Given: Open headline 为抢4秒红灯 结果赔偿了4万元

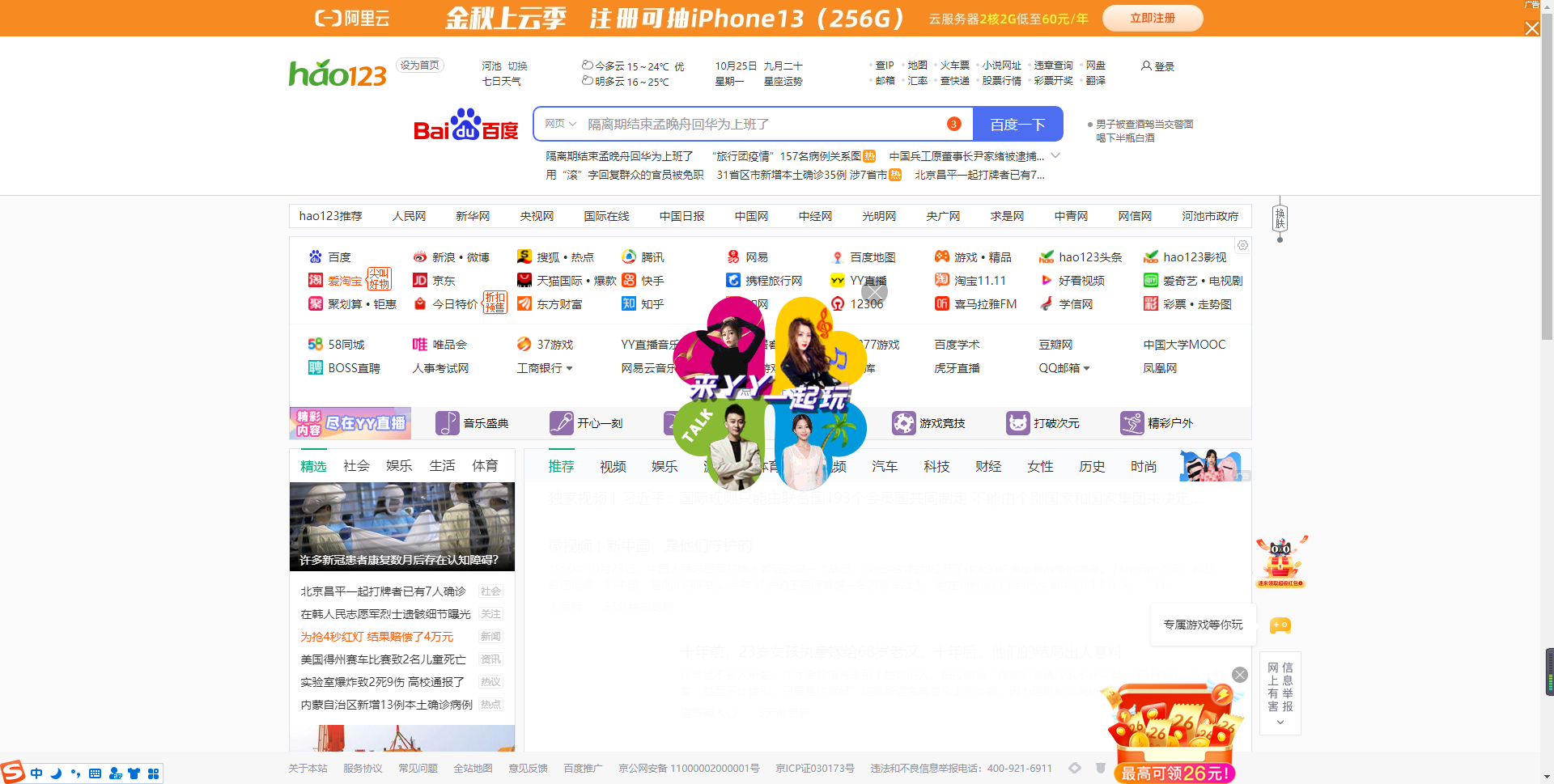Looking at the screenshot, I should point(377,637).
